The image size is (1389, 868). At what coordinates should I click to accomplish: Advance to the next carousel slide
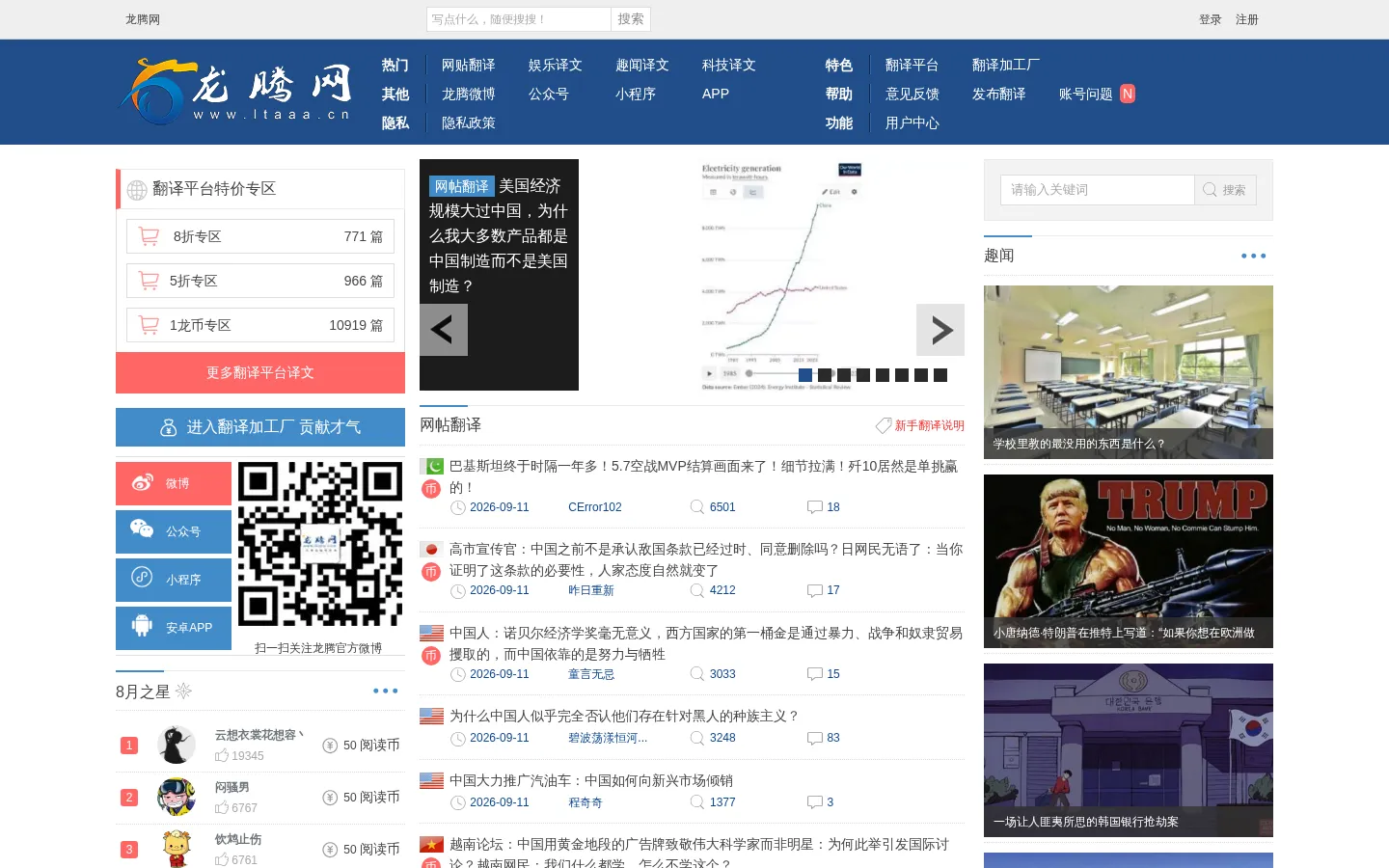940,330
